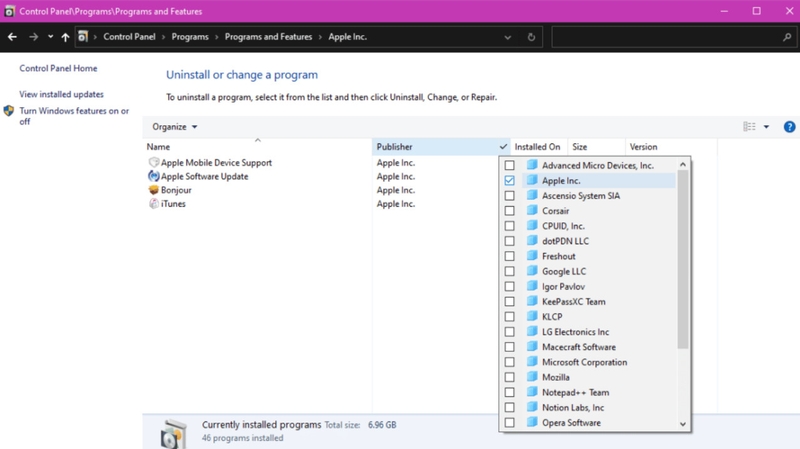Click the Apple Software Update icon
This screenshot has height=449, width=800.
click(154, 176)
